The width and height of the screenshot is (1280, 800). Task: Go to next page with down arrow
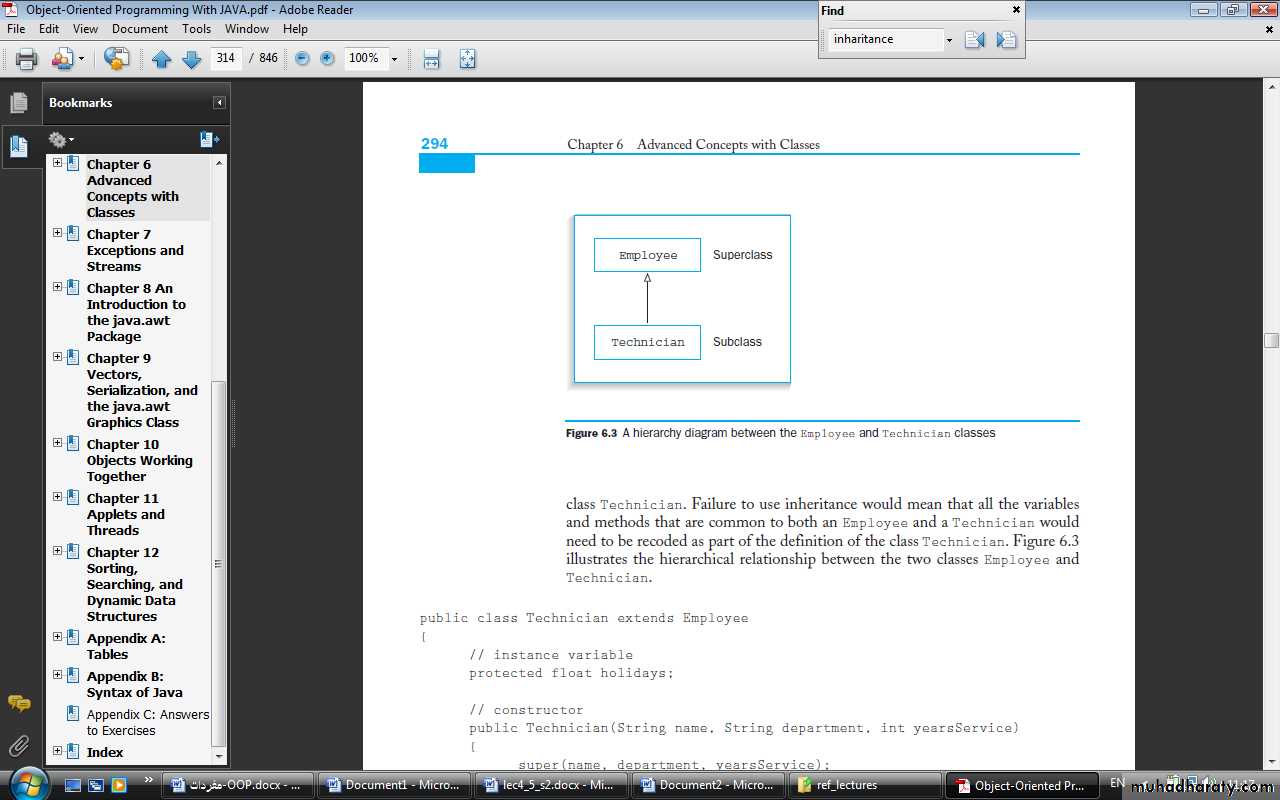click(192, 59)
